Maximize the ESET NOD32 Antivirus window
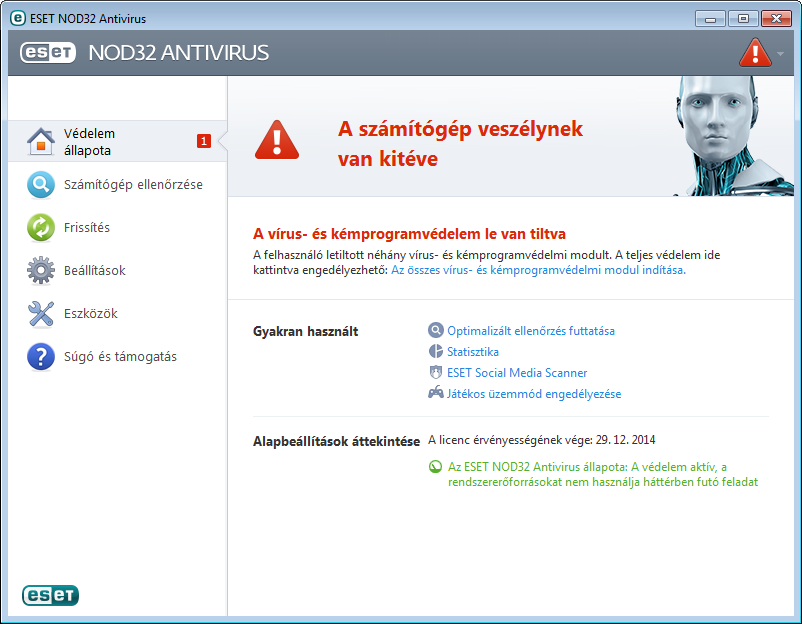Image resolution: width=802 pixels, height=624 pixels. coord(743,19)
